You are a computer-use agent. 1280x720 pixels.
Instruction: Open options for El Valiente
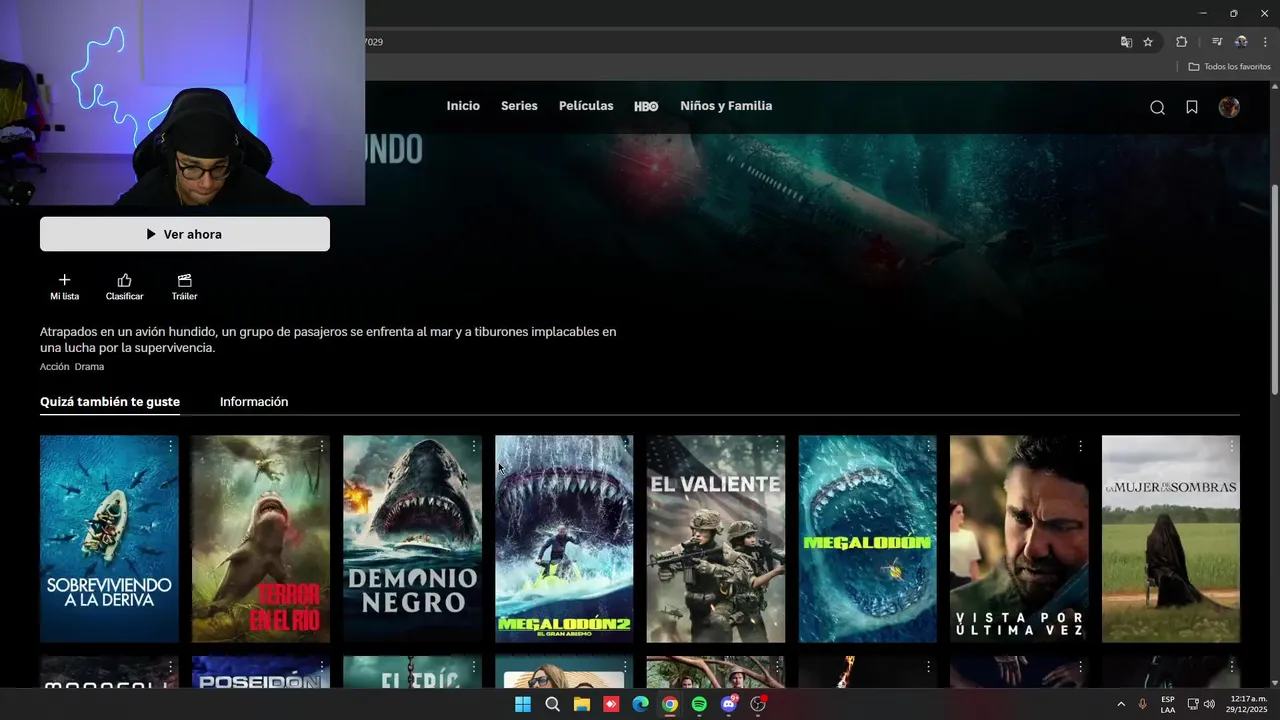[x=777, y=446]
